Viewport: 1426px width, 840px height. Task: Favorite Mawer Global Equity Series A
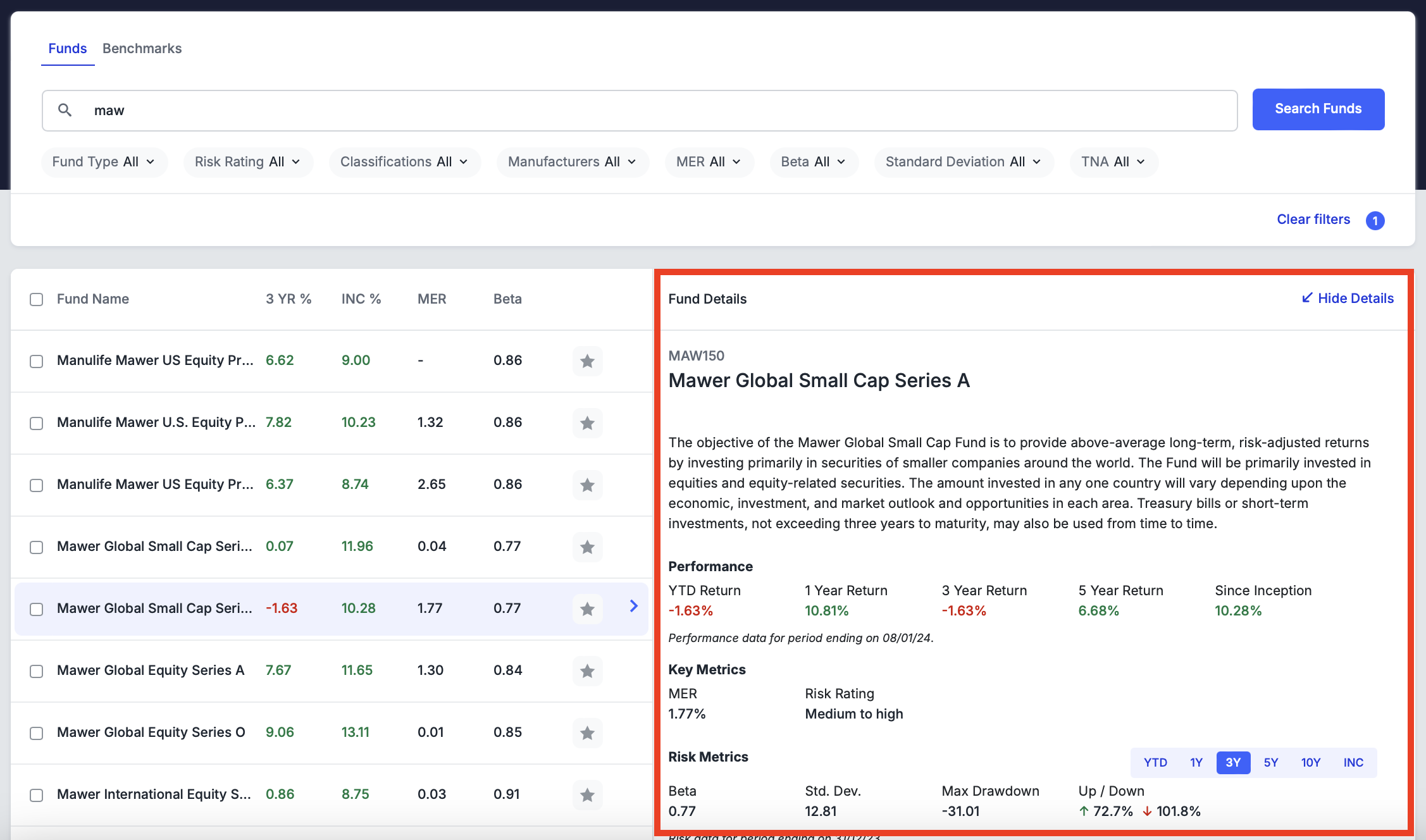click(587, 670)
